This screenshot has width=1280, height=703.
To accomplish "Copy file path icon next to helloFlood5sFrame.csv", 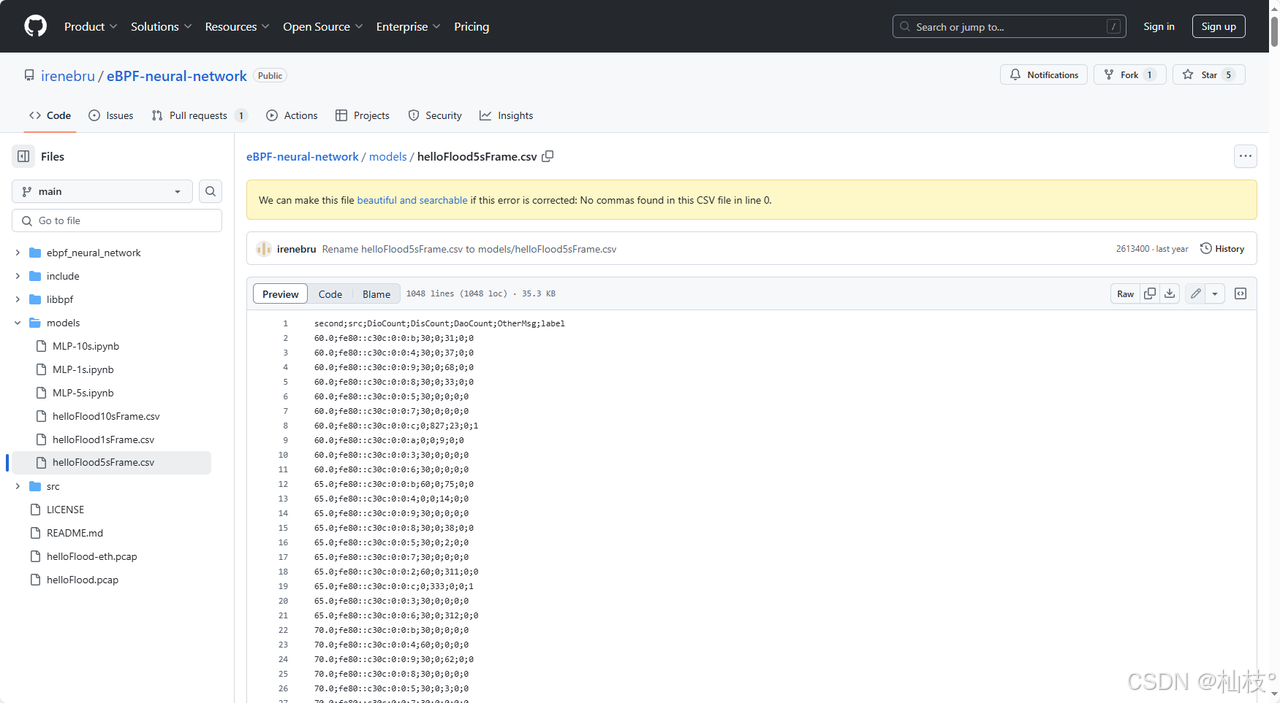I will [x=548, y=156].
